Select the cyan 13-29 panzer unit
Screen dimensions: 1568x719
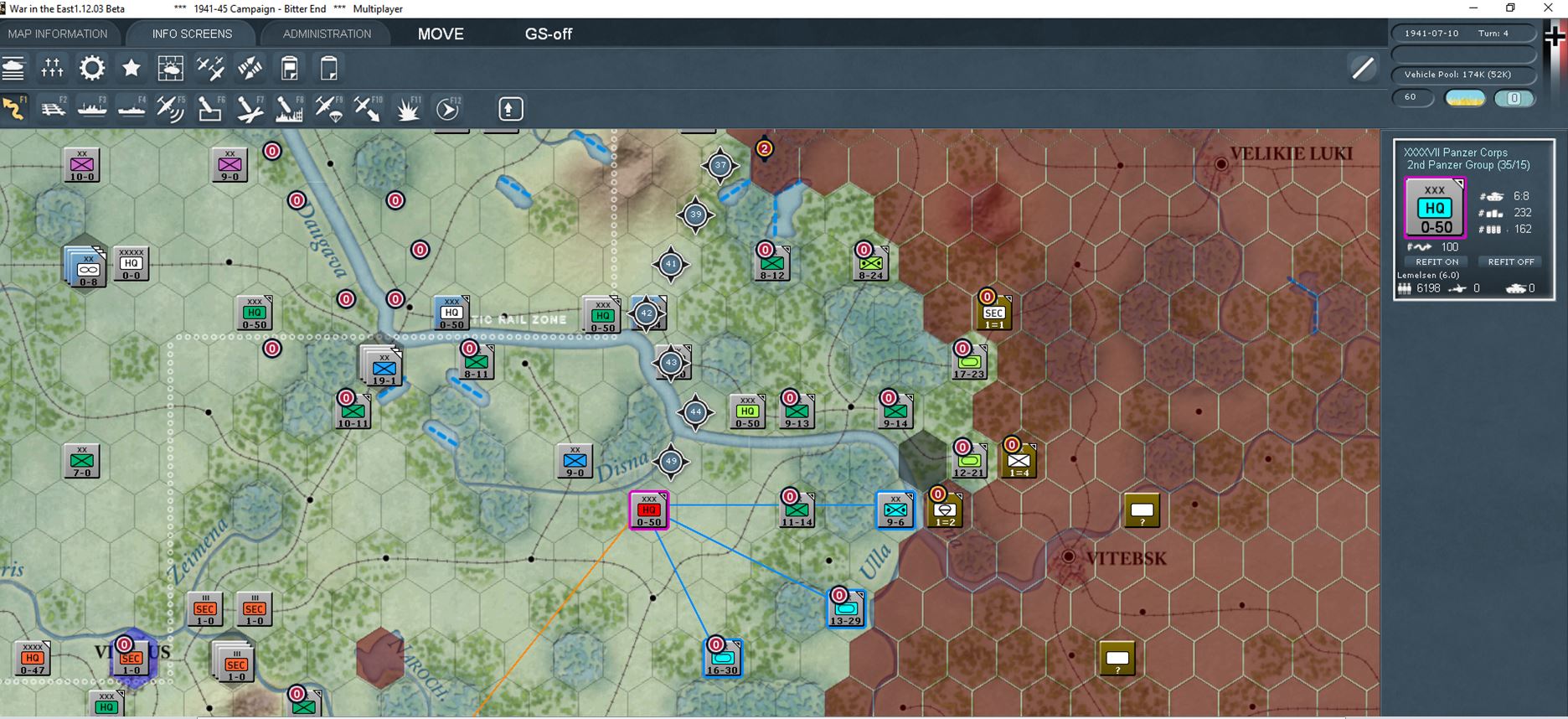pos(846,608)
